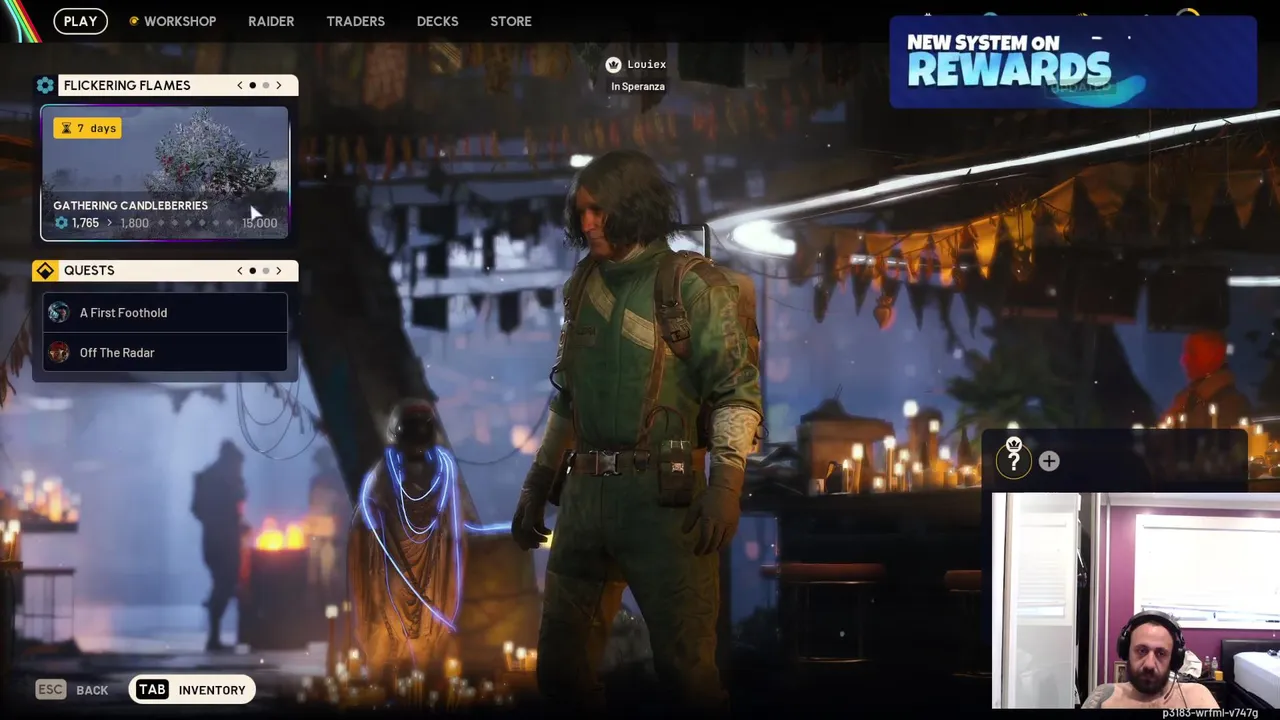Switch to the RAIDER tab
Image resolution: width=1280 pixels, height=720 pixels.
tap(271, 21)
